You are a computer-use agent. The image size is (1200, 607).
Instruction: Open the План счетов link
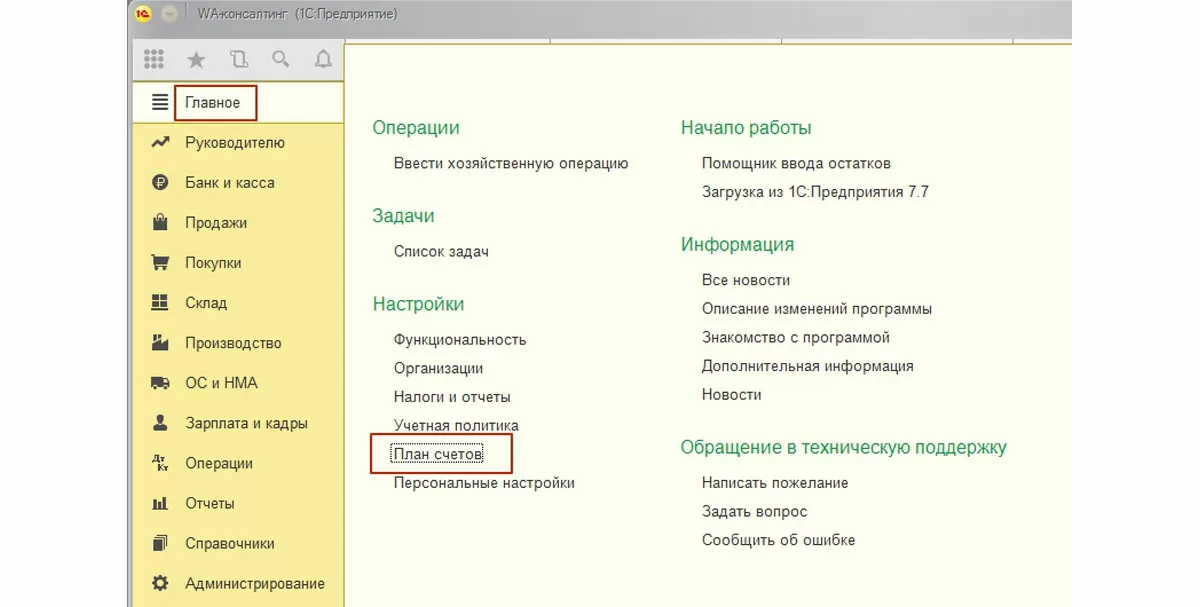[x=438, y=454]
